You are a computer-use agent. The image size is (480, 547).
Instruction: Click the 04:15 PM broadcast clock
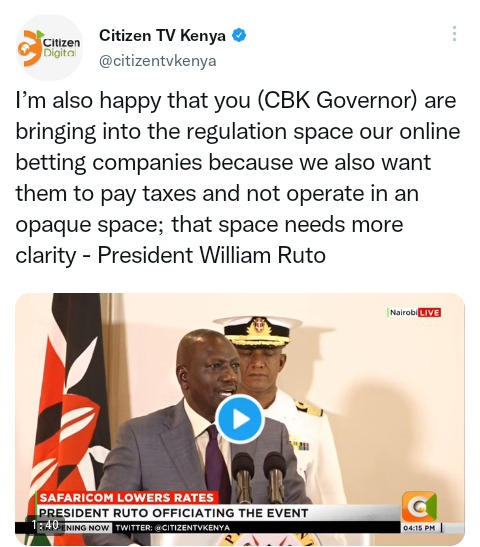tap(419, 528)
